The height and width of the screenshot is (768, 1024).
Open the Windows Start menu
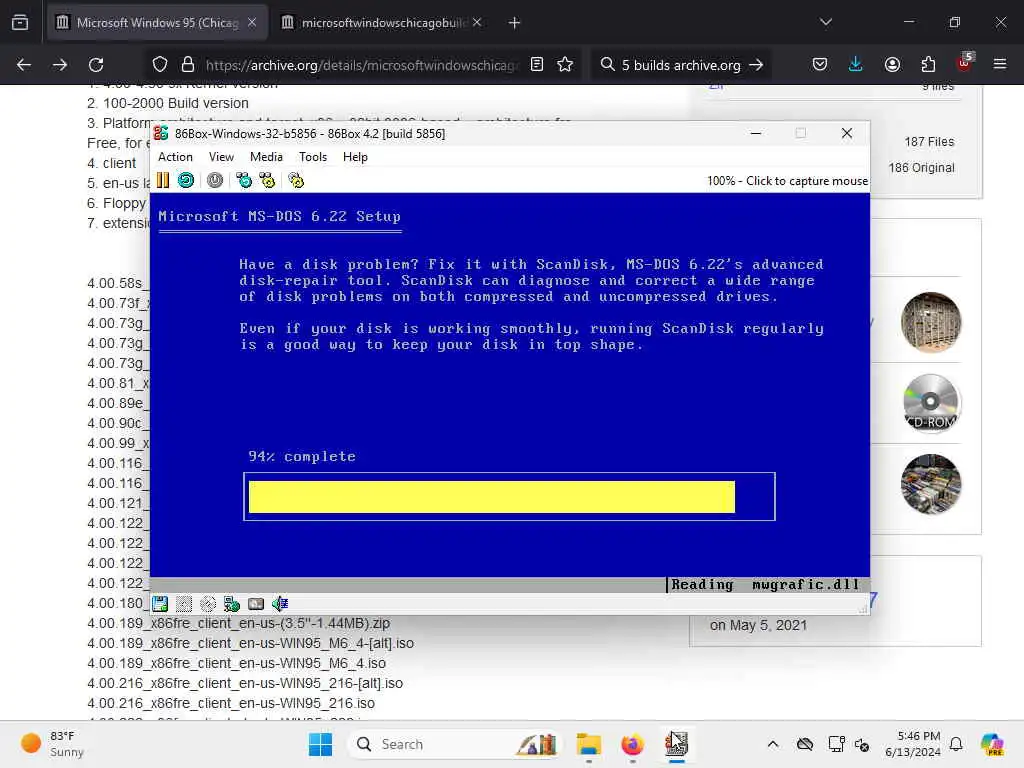[x=320, y=744]
